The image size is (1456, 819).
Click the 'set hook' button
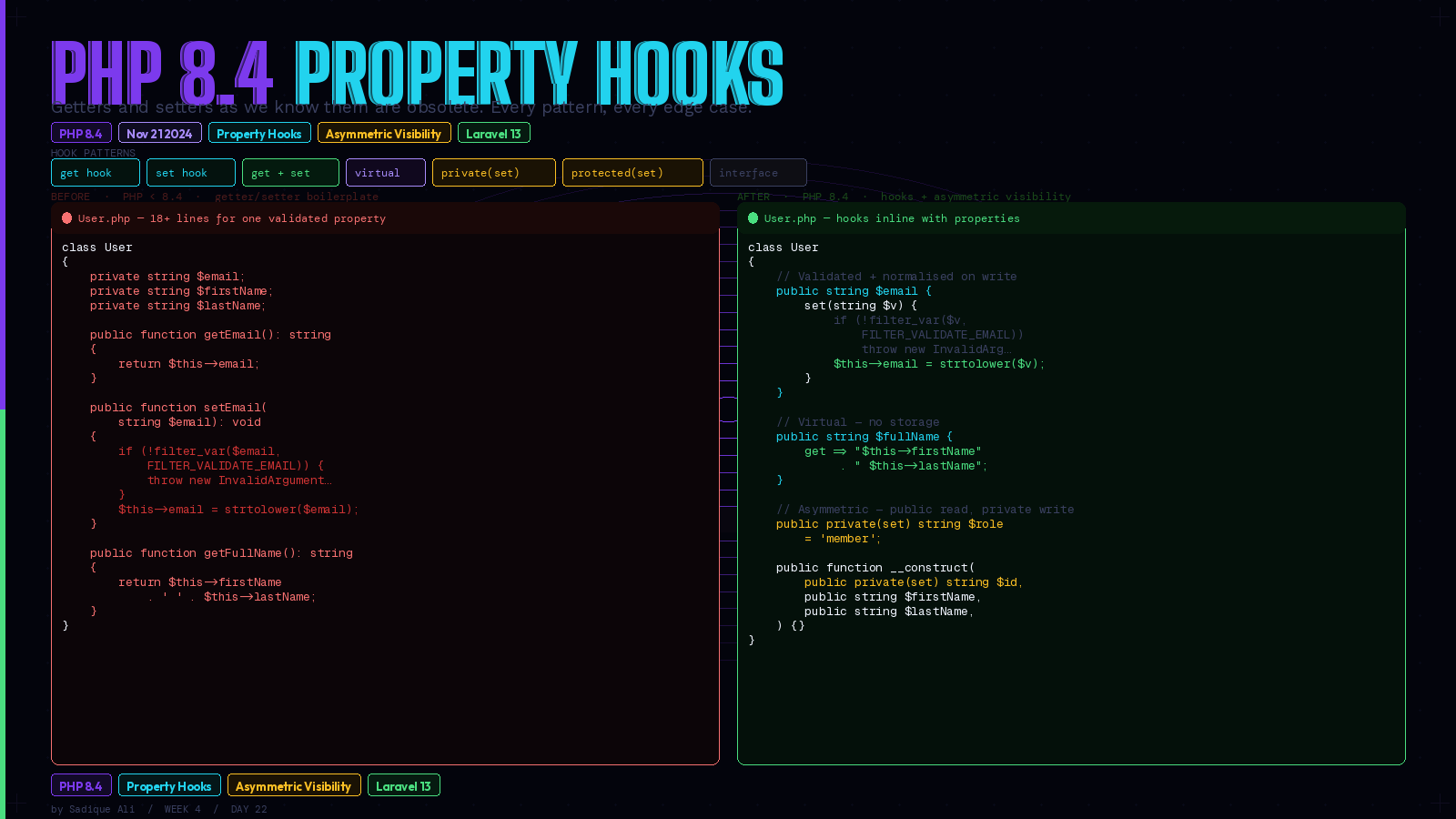190,172
